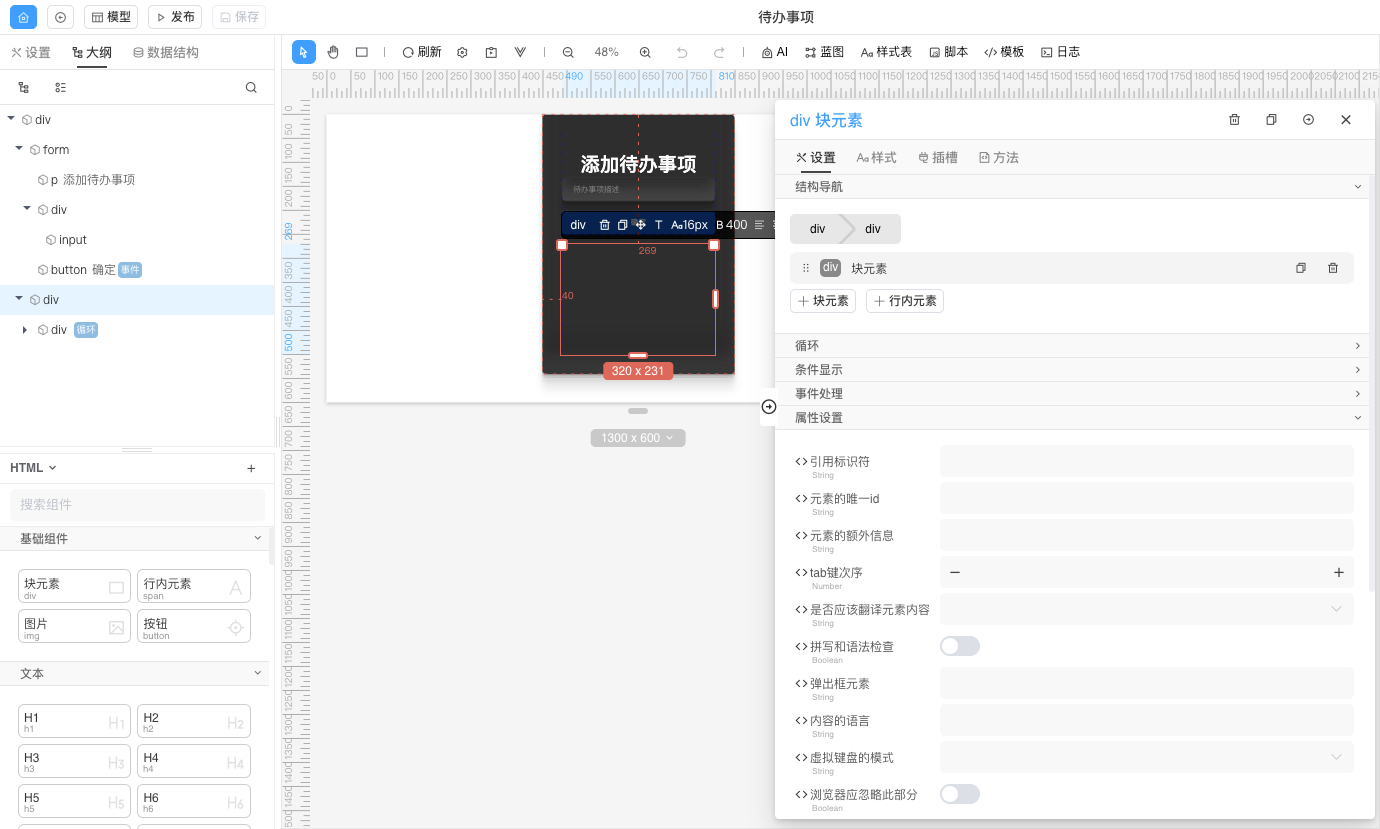
Task: Open the 样式 tab in the div panel
Action: pyautogui.click(x=876, y=157)
